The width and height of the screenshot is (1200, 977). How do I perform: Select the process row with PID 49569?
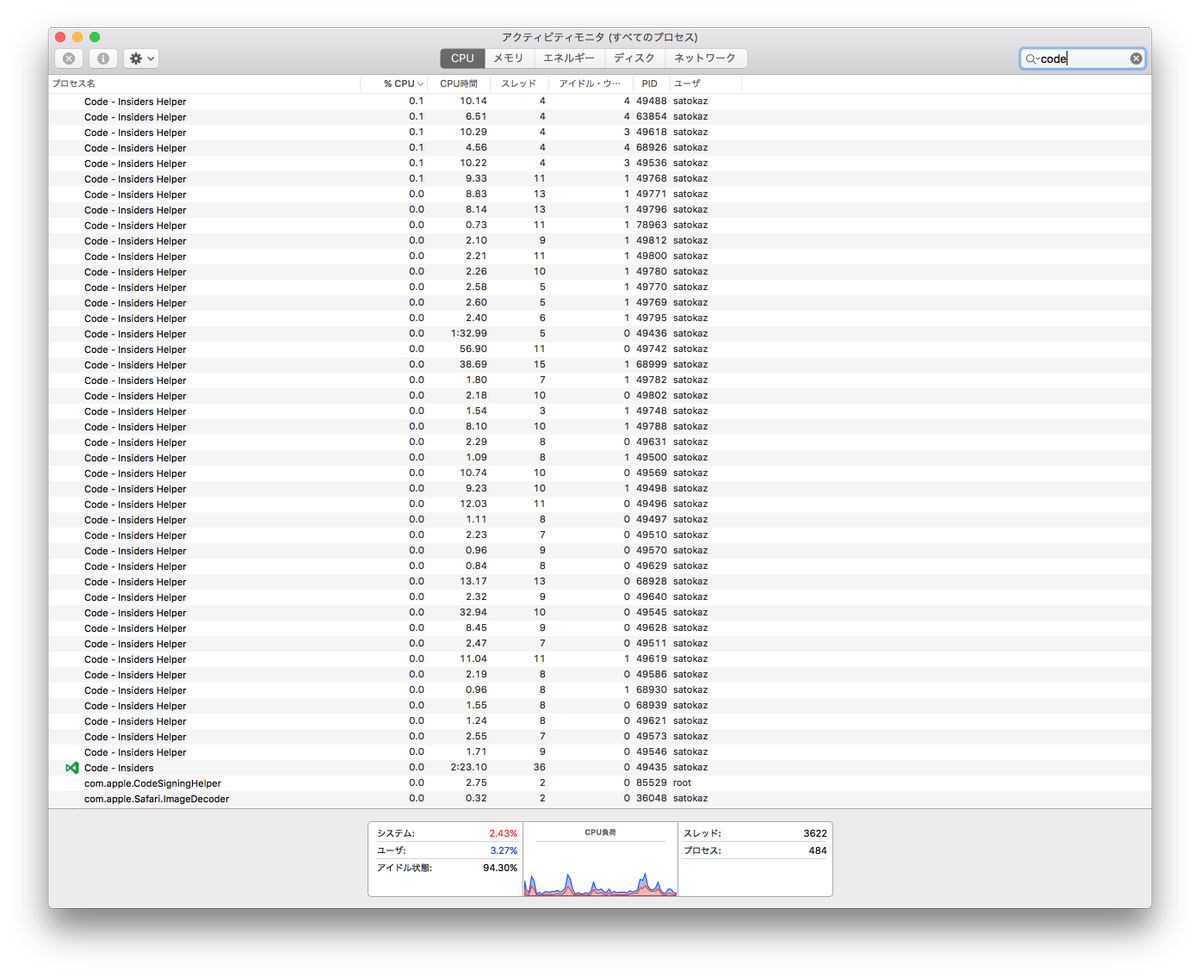tap(600, 473)
